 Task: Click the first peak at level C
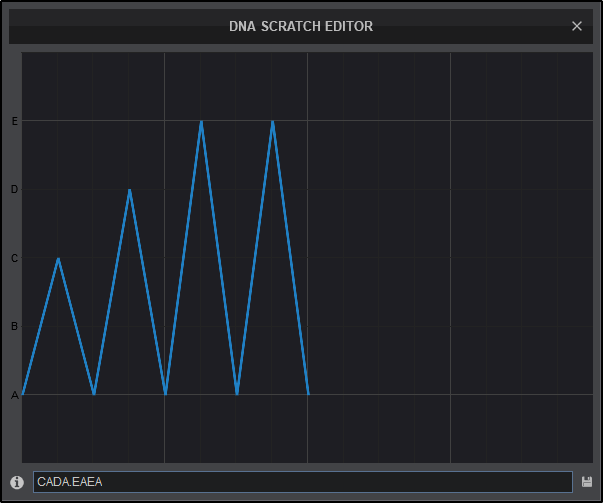point(59,258)
